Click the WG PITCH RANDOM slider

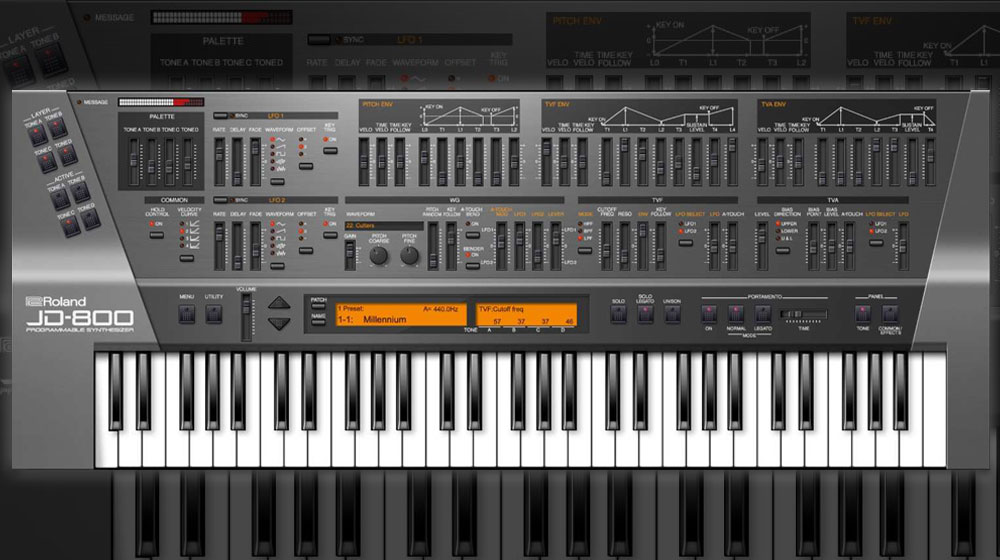(x=433, y=246)
